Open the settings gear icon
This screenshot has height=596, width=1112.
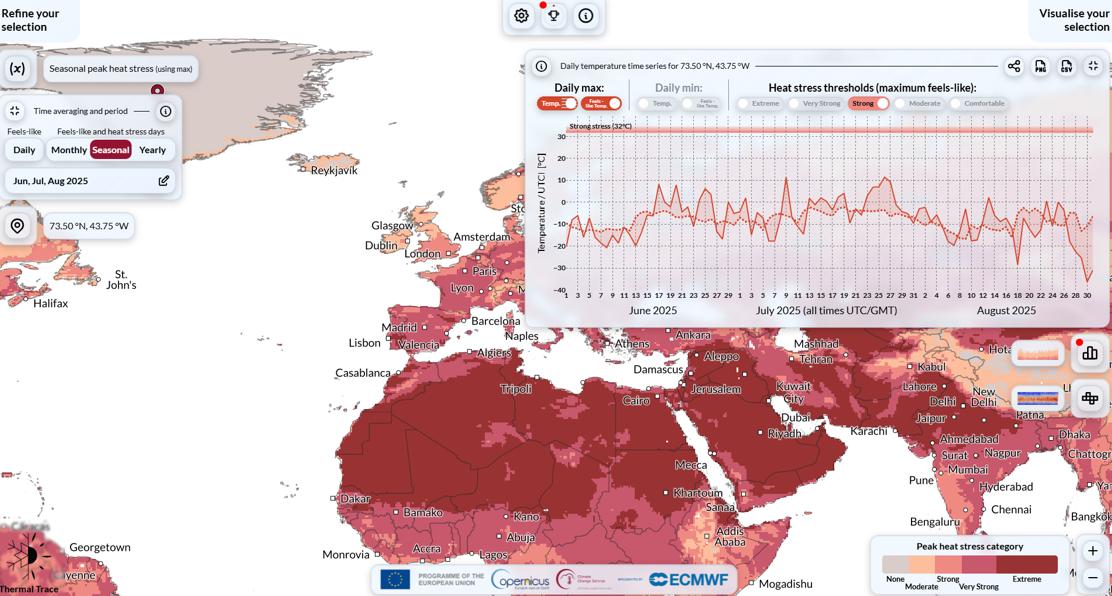[x=521, y=16]
